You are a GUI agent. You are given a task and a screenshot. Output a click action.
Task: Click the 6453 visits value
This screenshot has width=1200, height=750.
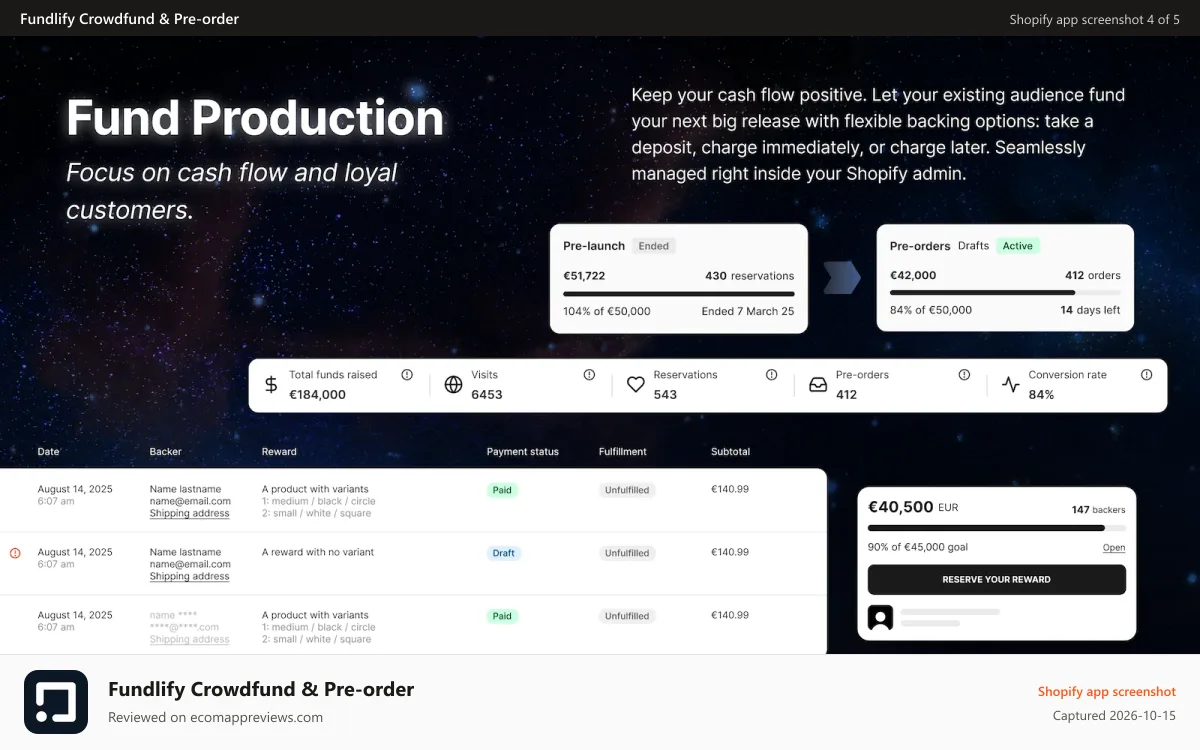click(x=487, y=395)
